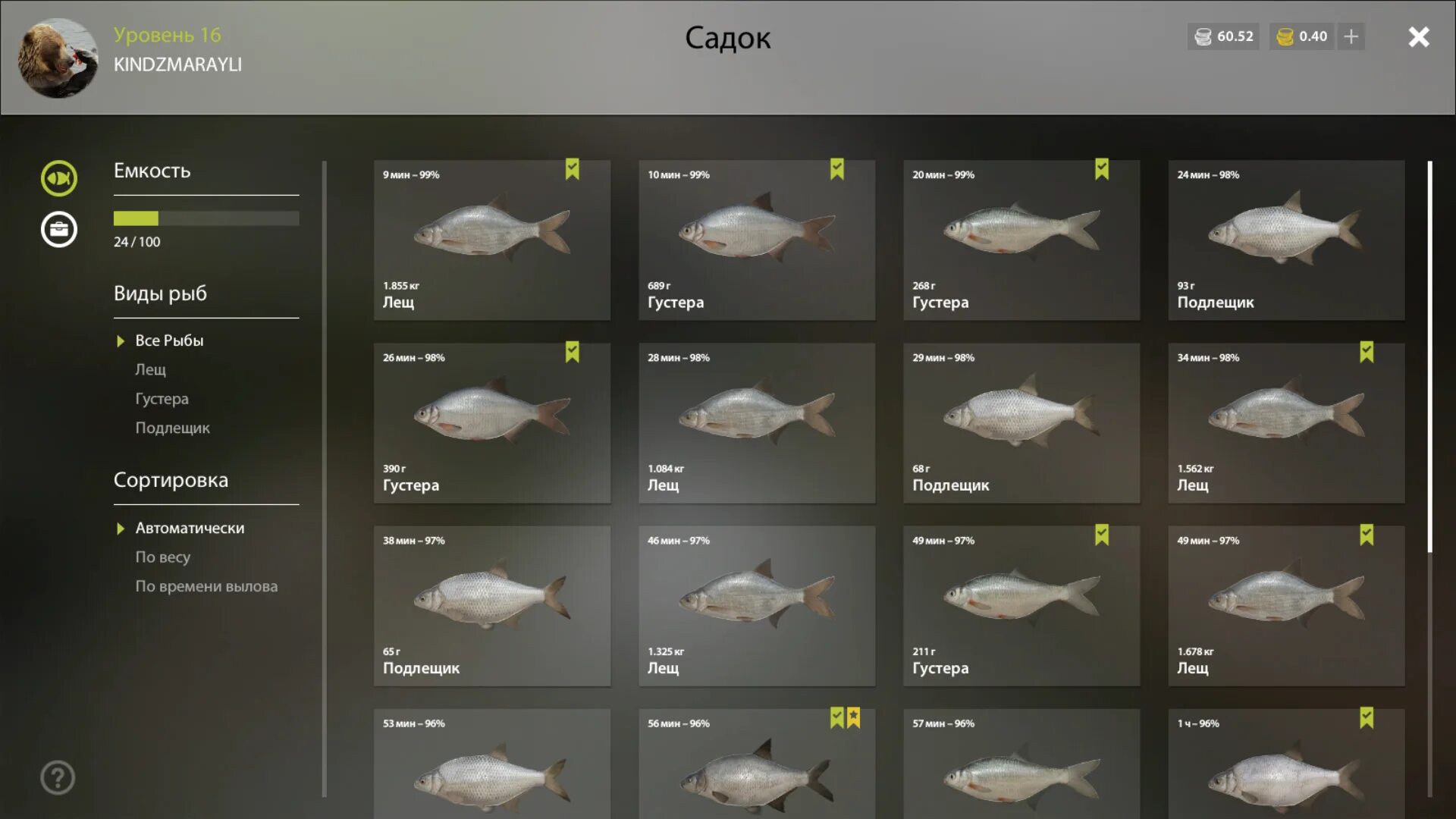Click the silver coins balance 60.52
This screenshot has width=1456, height=819.
[1223, 36]
